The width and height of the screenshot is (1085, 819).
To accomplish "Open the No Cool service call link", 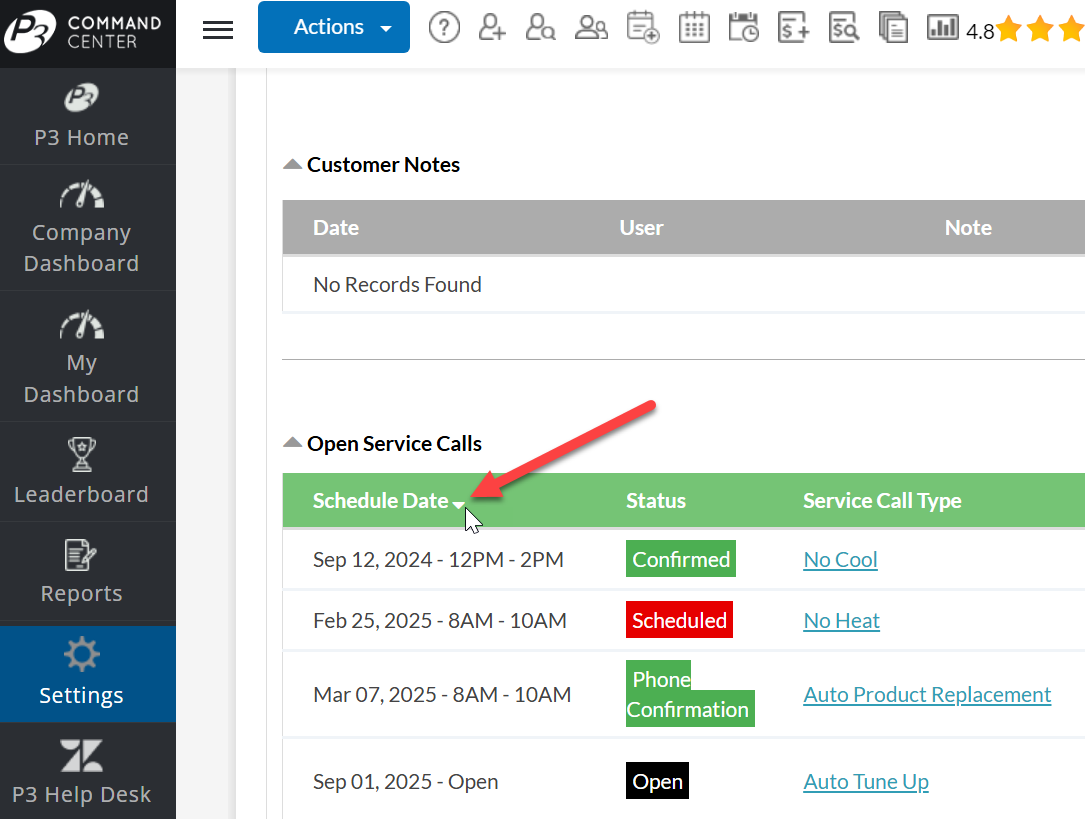I will (x=840, y=560).
